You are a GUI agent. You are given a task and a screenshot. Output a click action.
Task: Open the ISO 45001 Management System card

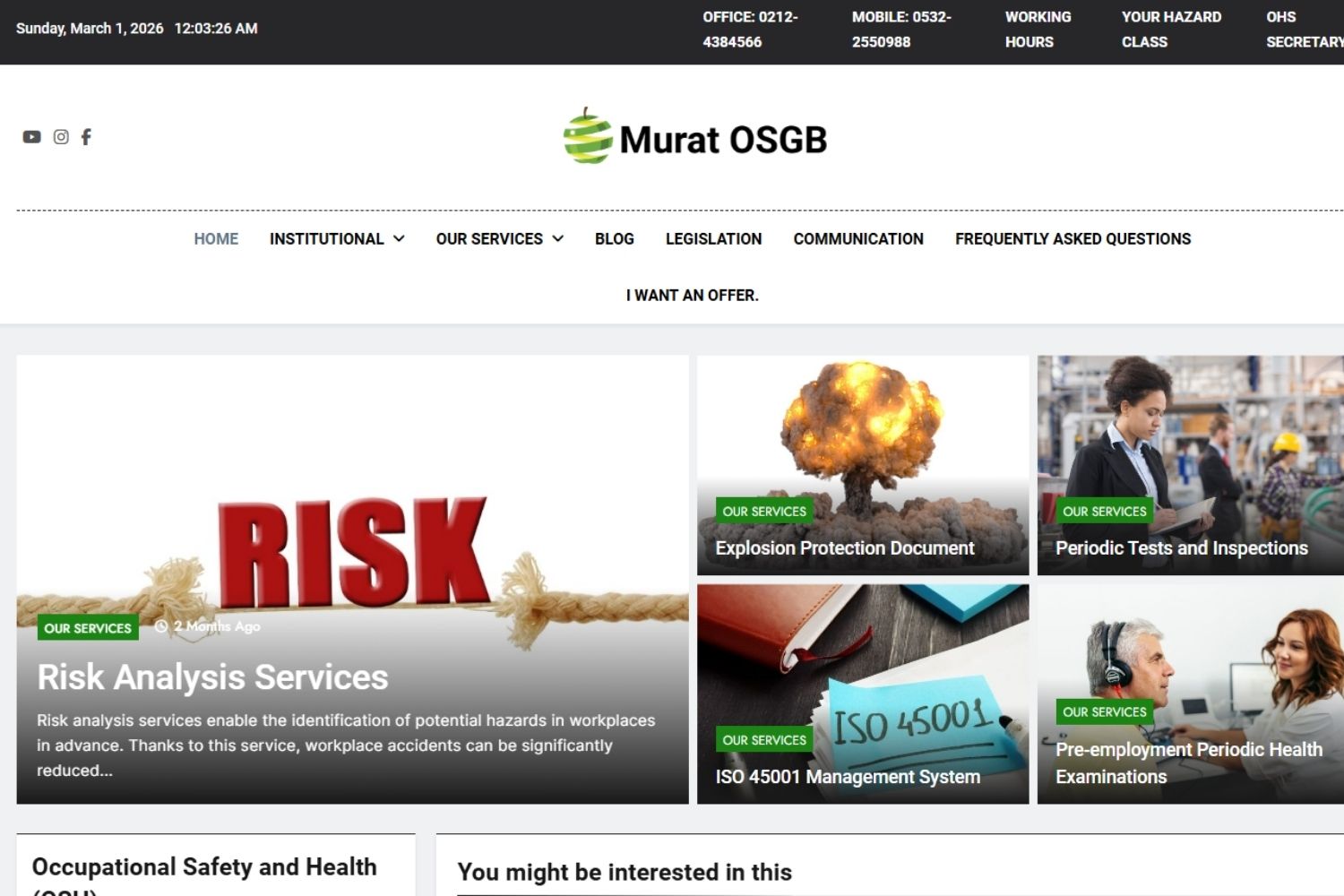coord(847,777)
